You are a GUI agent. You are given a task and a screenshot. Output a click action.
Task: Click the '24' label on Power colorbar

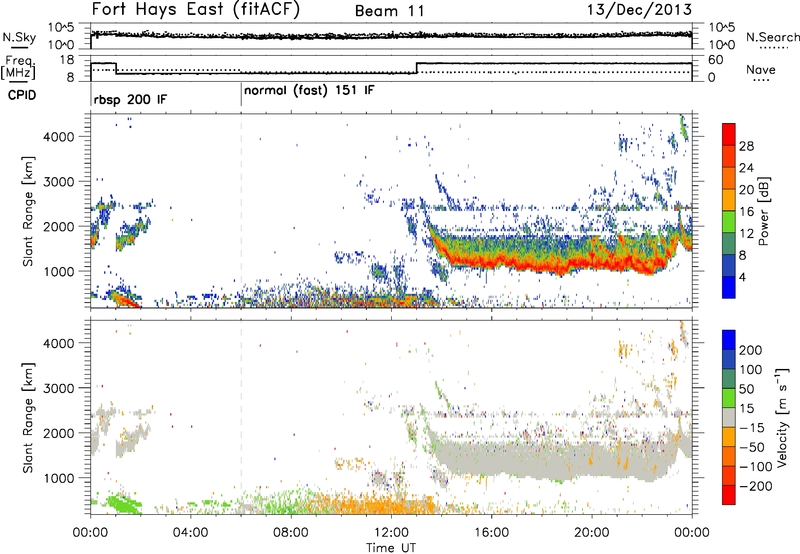tap(746, 168)
